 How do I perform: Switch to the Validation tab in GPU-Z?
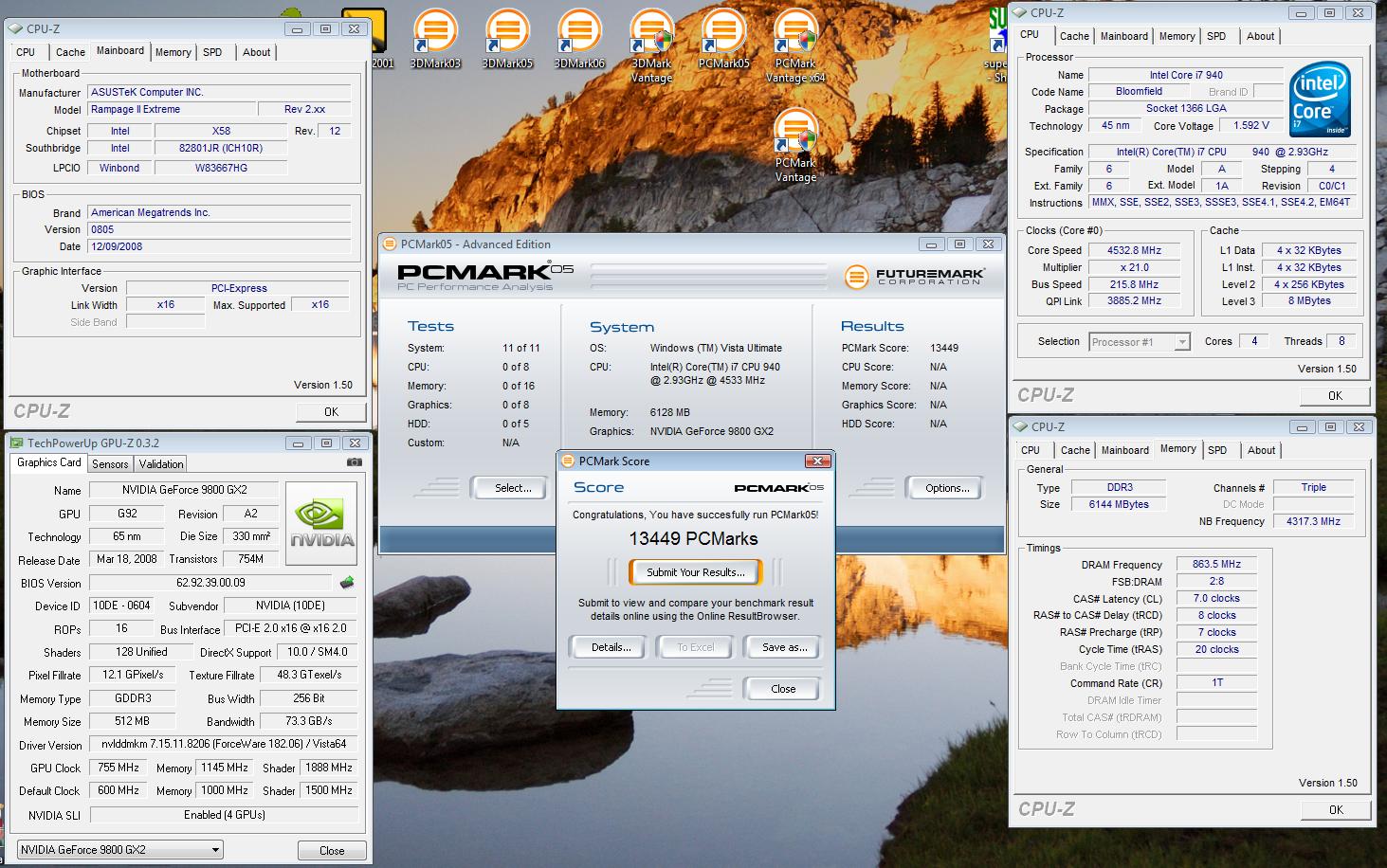pos(161,464)
